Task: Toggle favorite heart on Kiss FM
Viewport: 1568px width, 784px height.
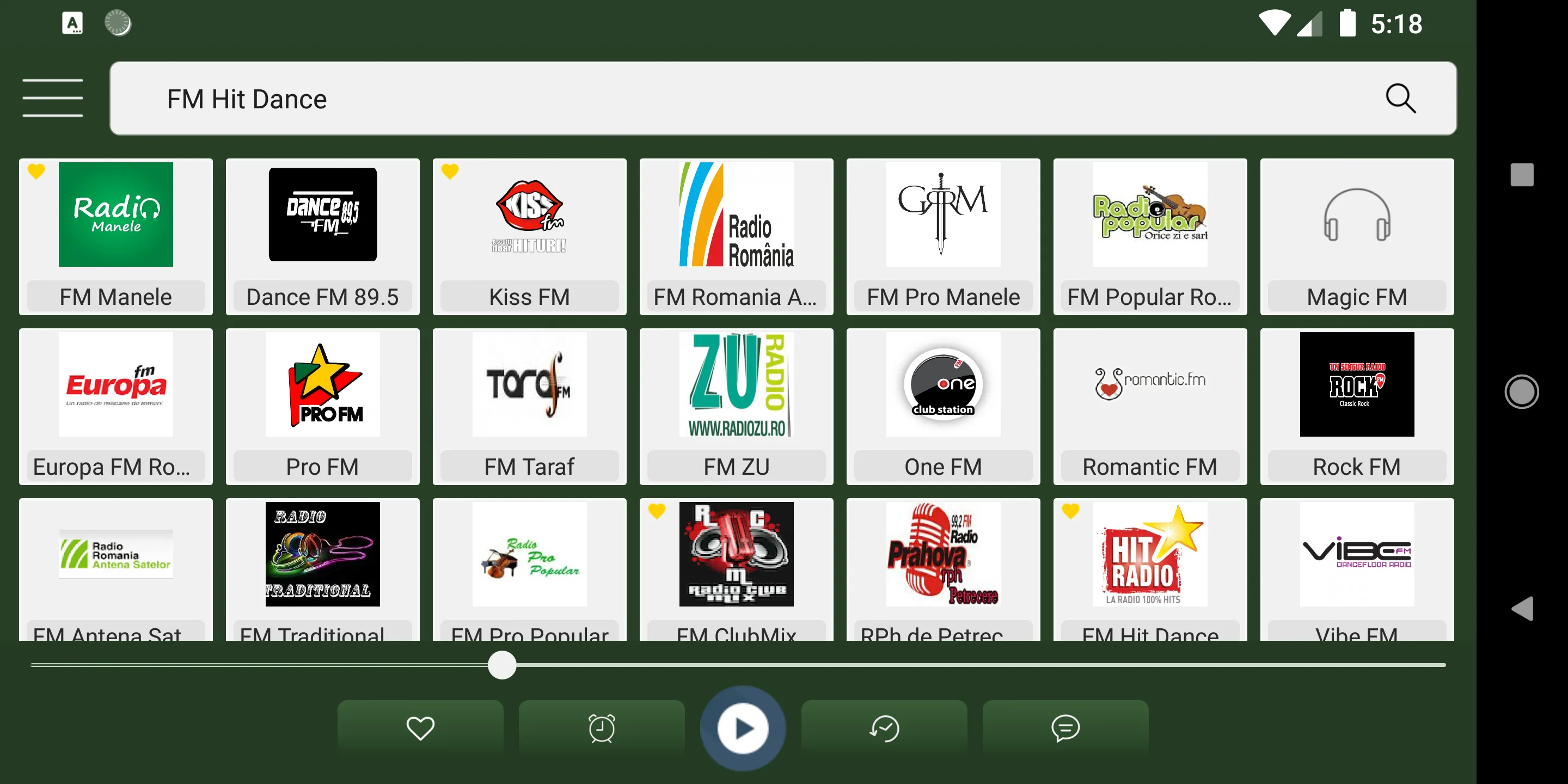Action: click(450, 171)
